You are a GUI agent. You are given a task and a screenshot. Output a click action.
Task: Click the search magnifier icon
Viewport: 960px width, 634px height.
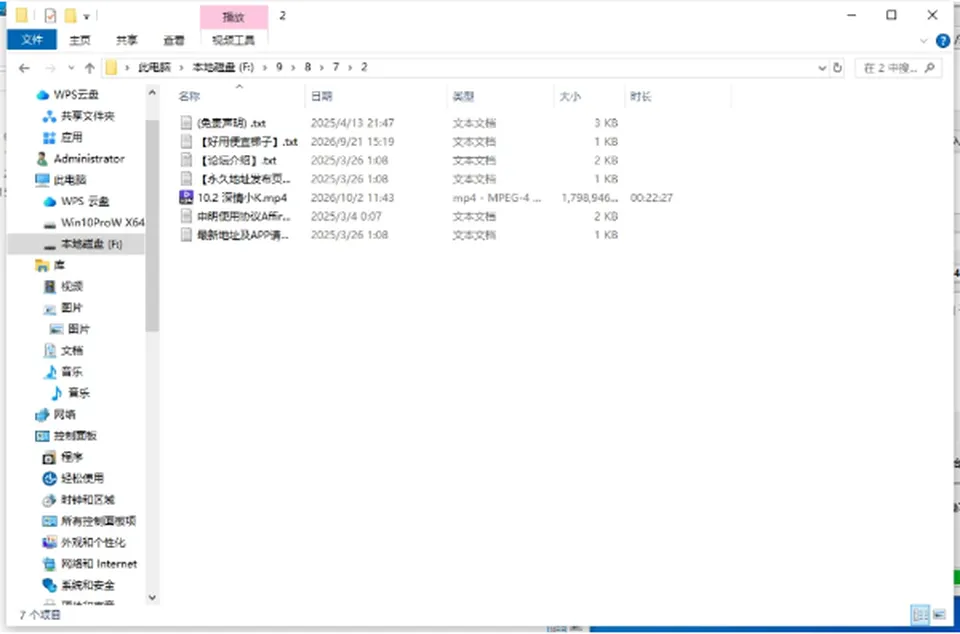[930, 67]
